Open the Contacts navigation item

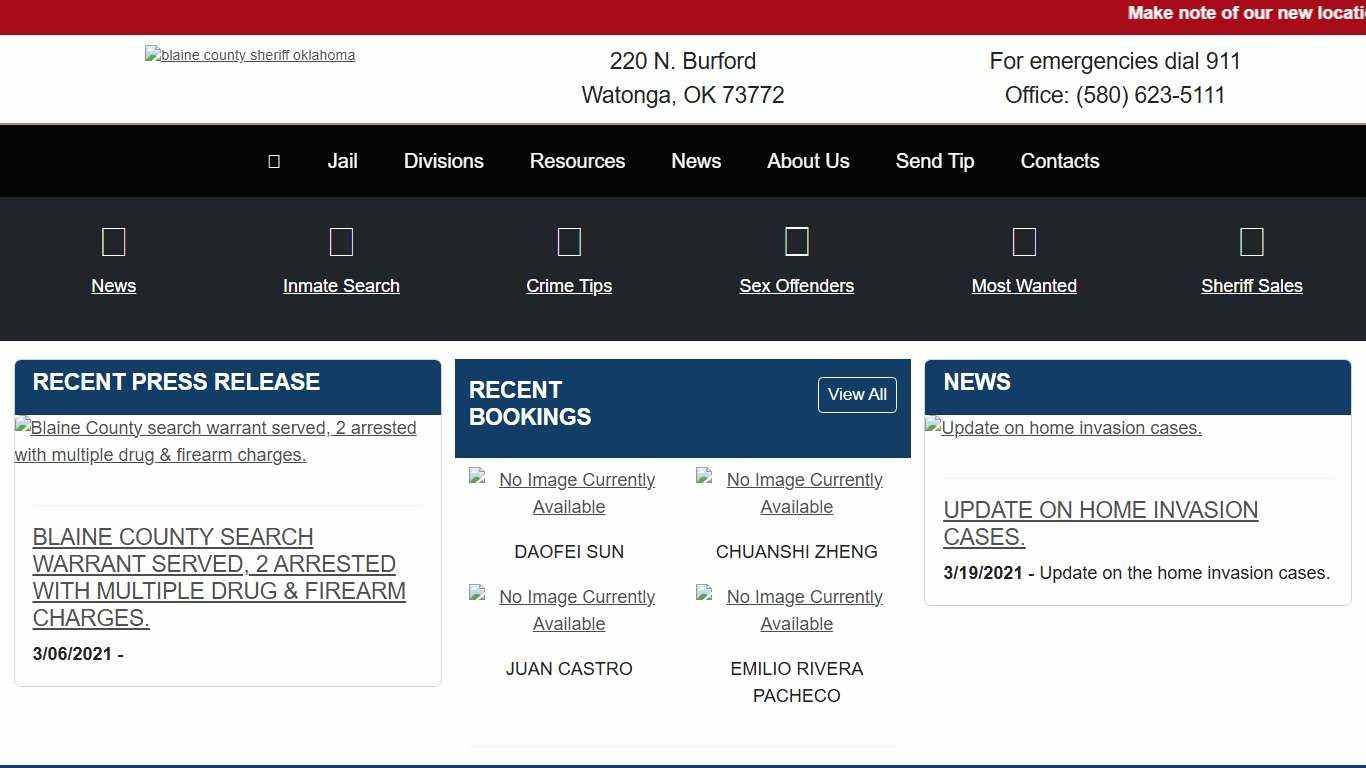coord(1060,161)
